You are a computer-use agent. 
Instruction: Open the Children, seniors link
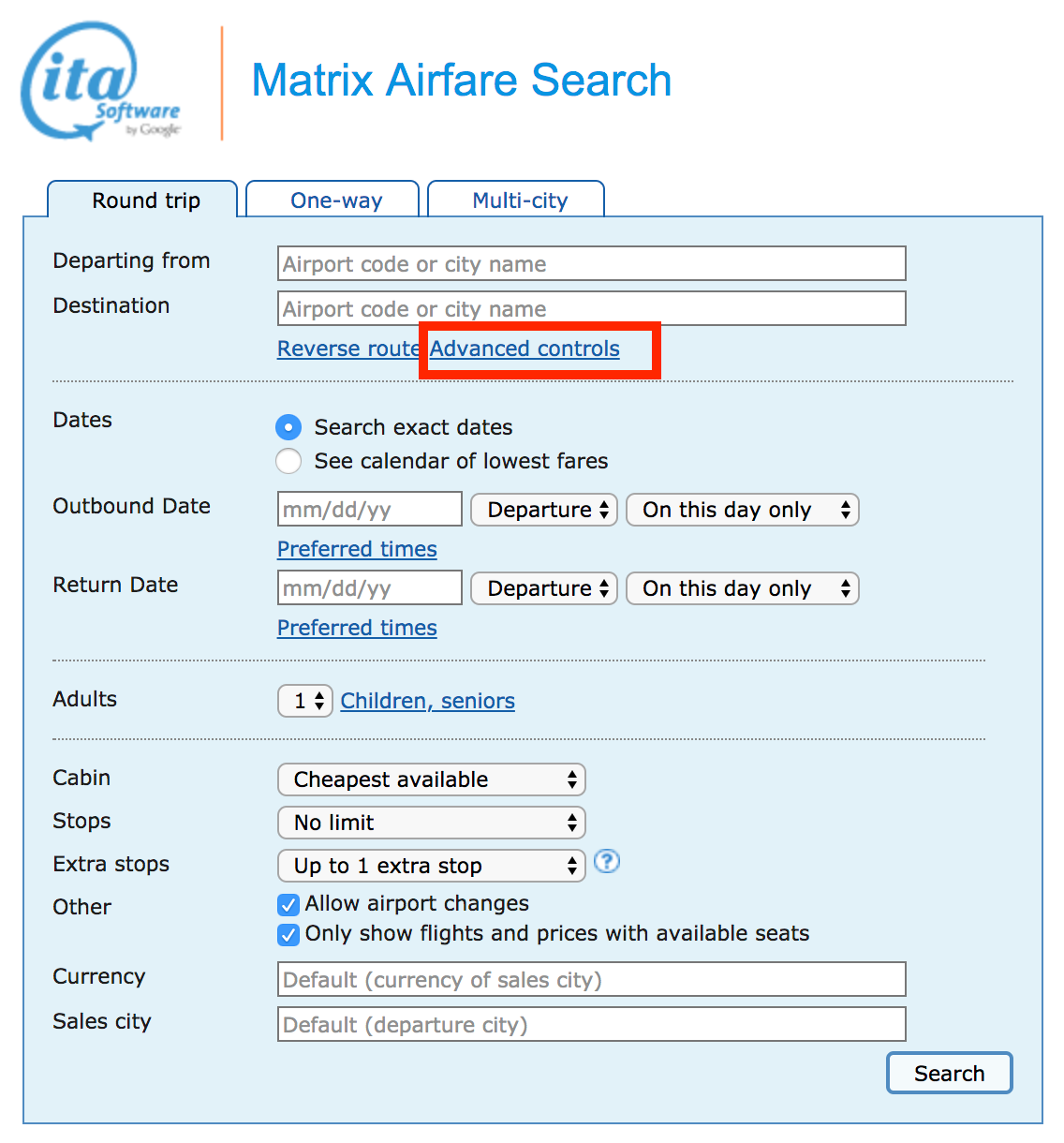(x=428, y=701)
